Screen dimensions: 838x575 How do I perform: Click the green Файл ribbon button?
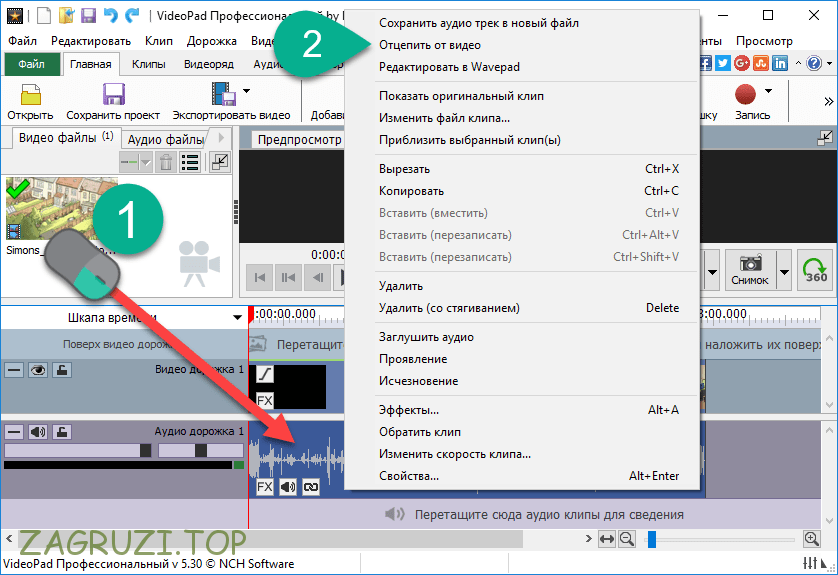click(32, 64)
